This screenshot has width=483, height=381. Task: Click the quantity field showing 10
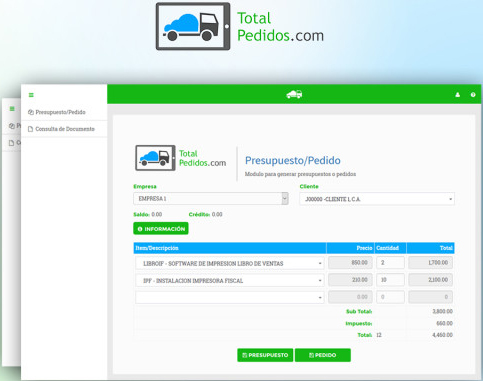(x=390, y=280)
